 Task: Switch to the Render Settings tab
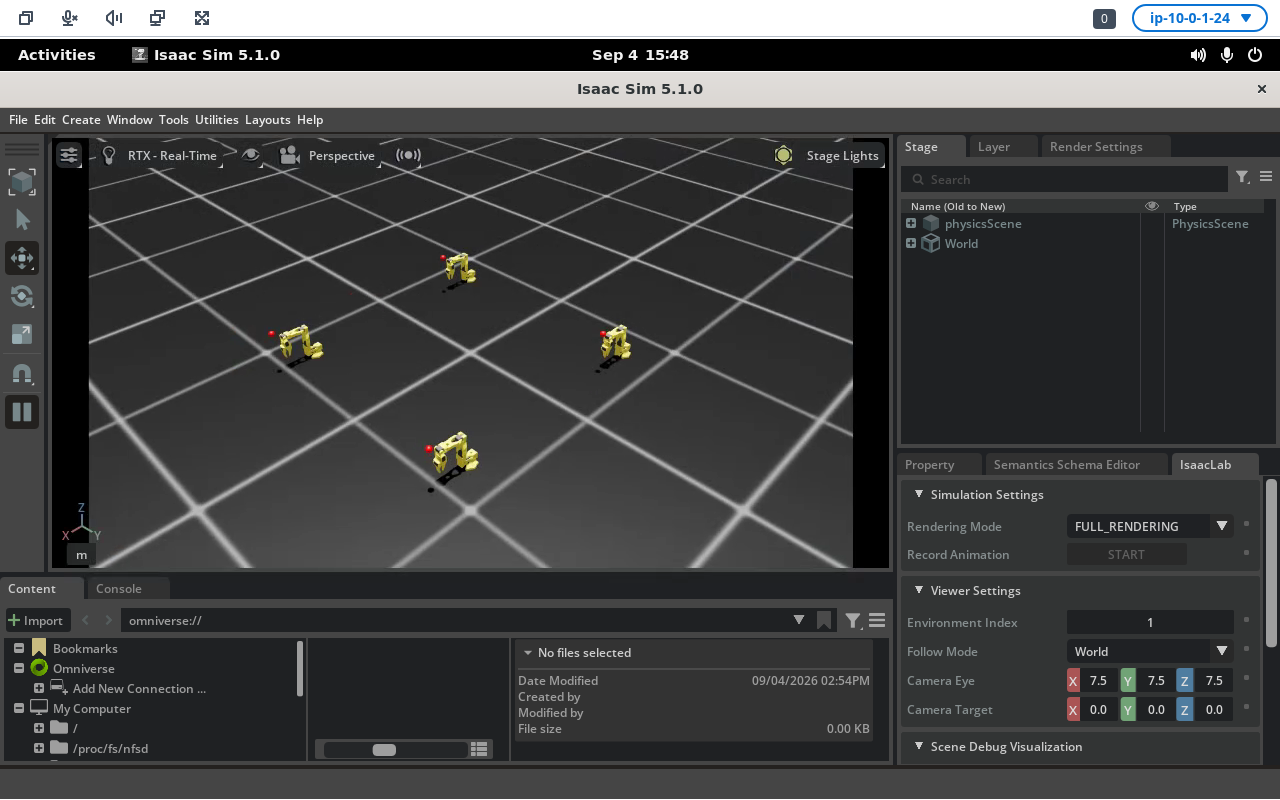coord(1096,146)
